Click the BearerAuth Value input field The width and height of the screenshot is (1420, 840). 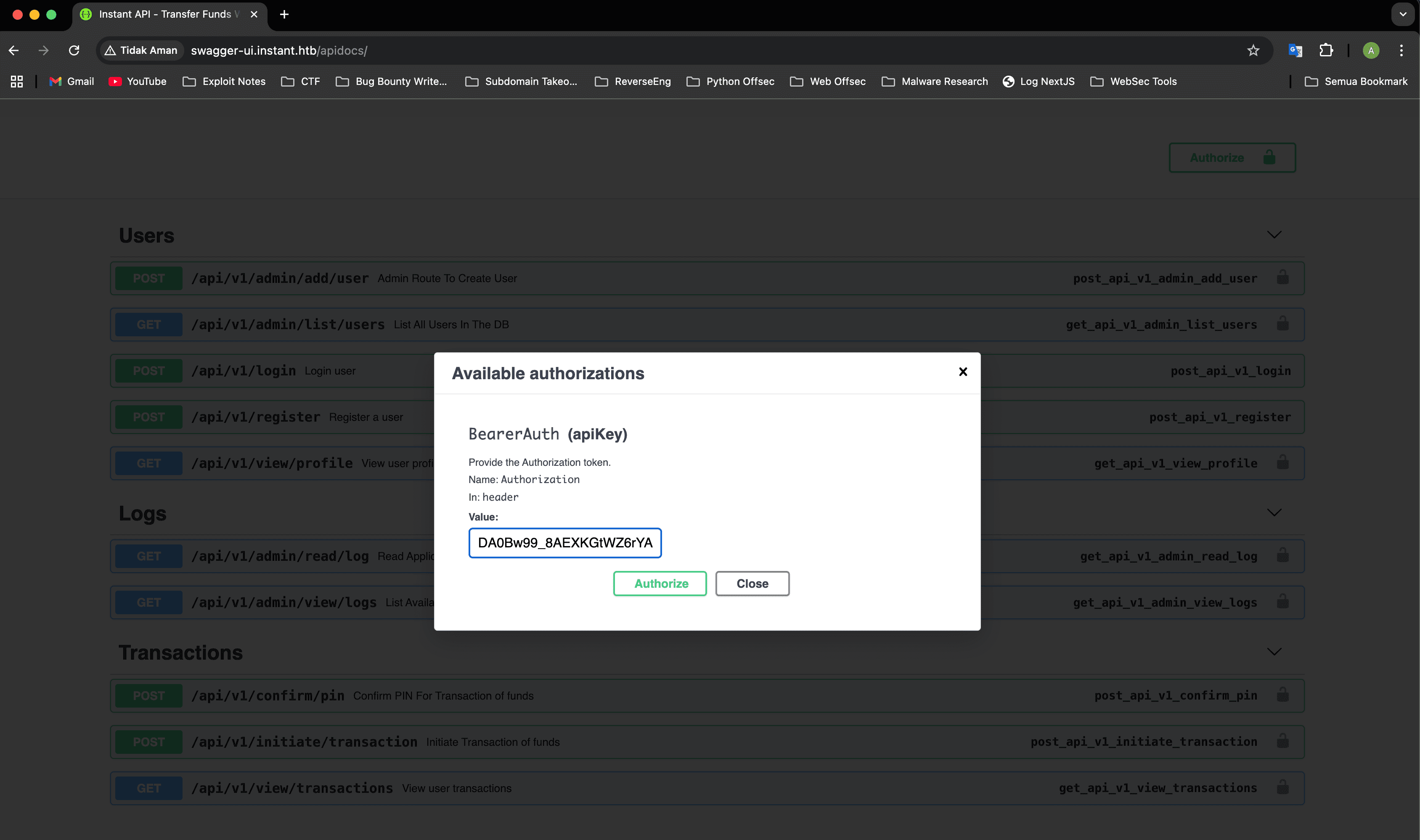(564, 543)
